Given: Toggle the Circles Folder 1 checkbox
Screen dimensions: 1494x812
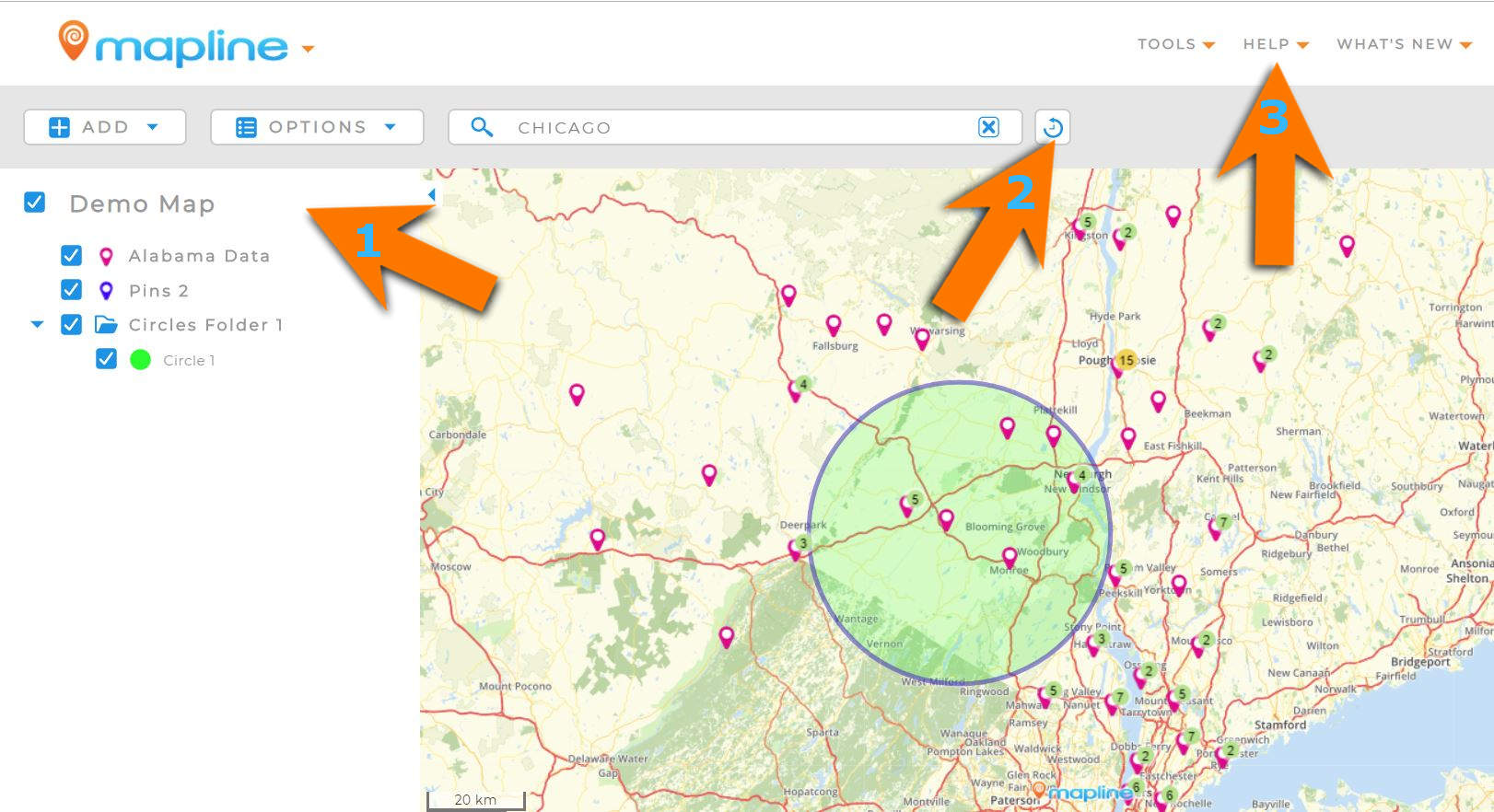Looking at the screenshot, I should (x=71, y=324).
